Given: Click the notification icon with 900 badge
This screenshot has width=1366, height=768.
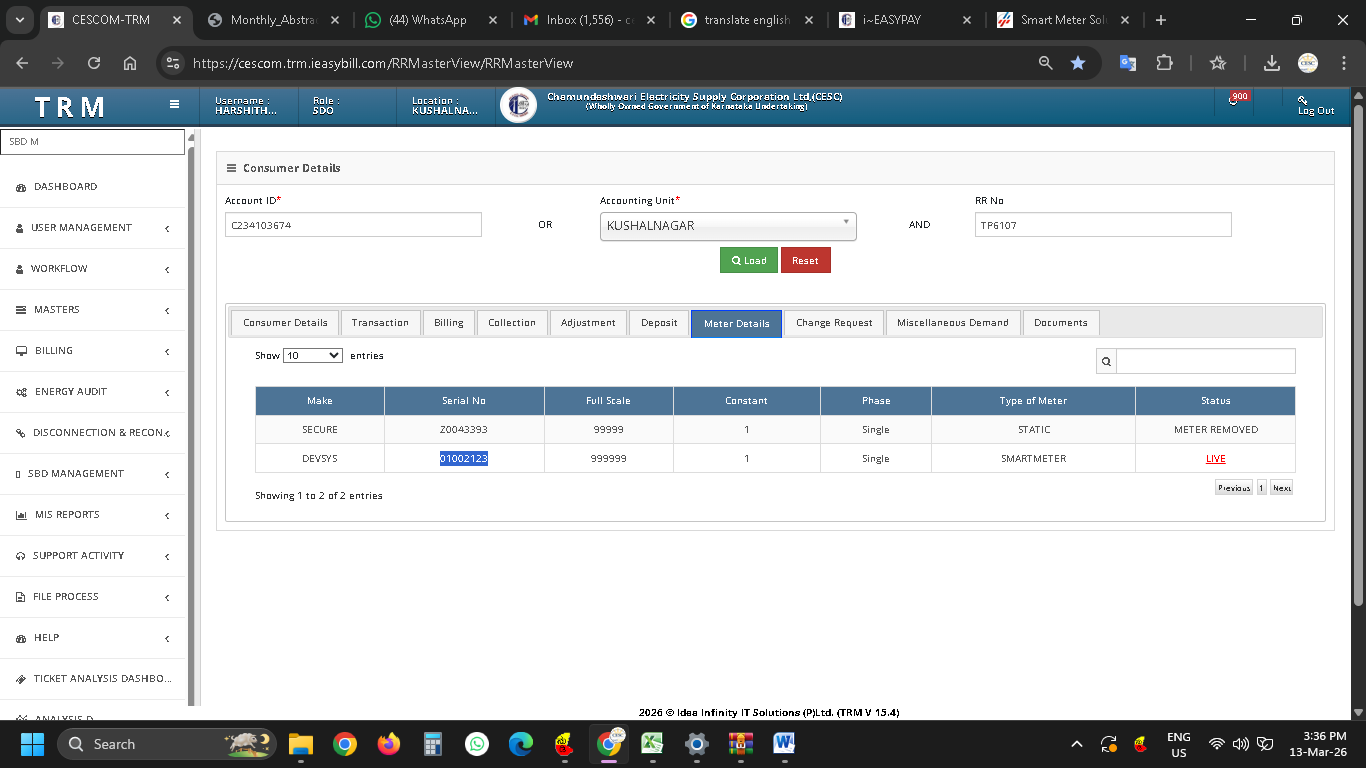Looking at the screenshot, I should (x=1234, y=101).
